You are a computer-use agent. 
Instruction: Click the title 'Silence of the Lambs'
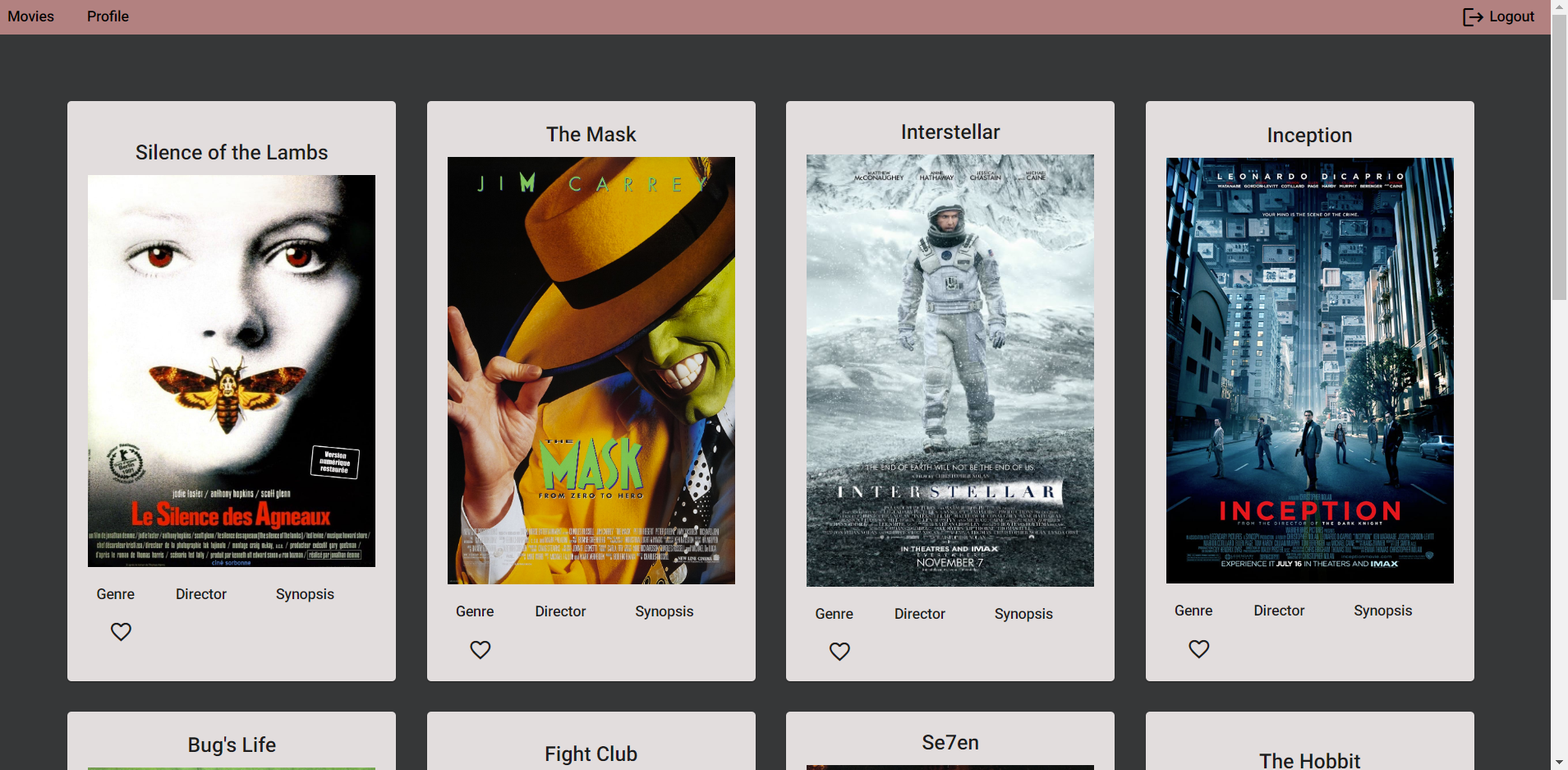coord(232,153)
